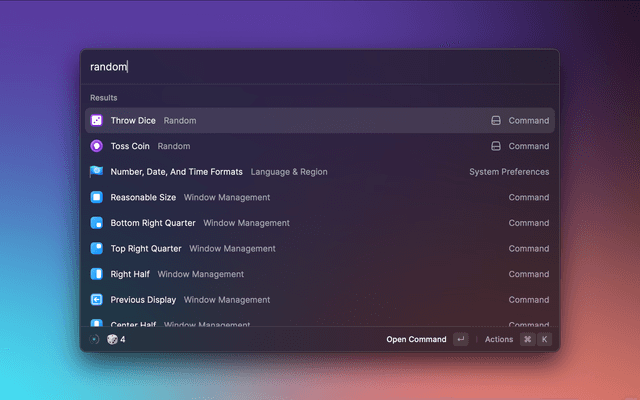Focus the search field containing "random"
This screenshot has width=640, height=400.
(320, 67)
